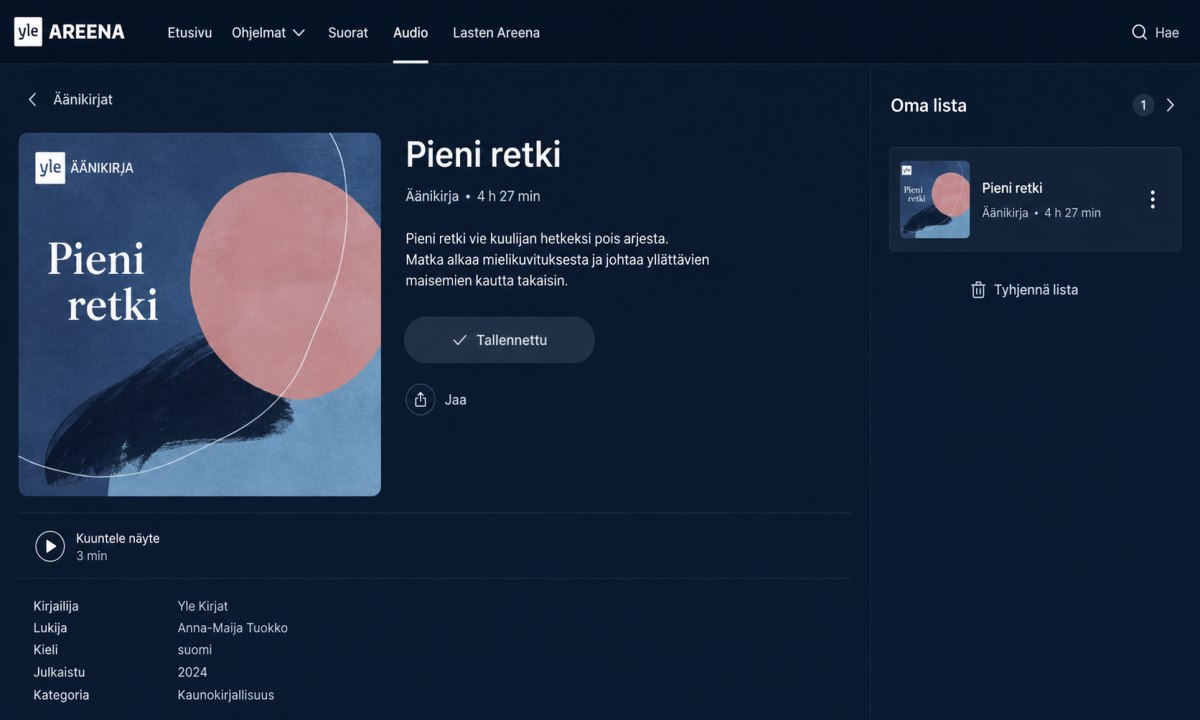The height and width of the screenshot is (720, 1200).
Task: Select the Audio tab
Action: point(410,32)
